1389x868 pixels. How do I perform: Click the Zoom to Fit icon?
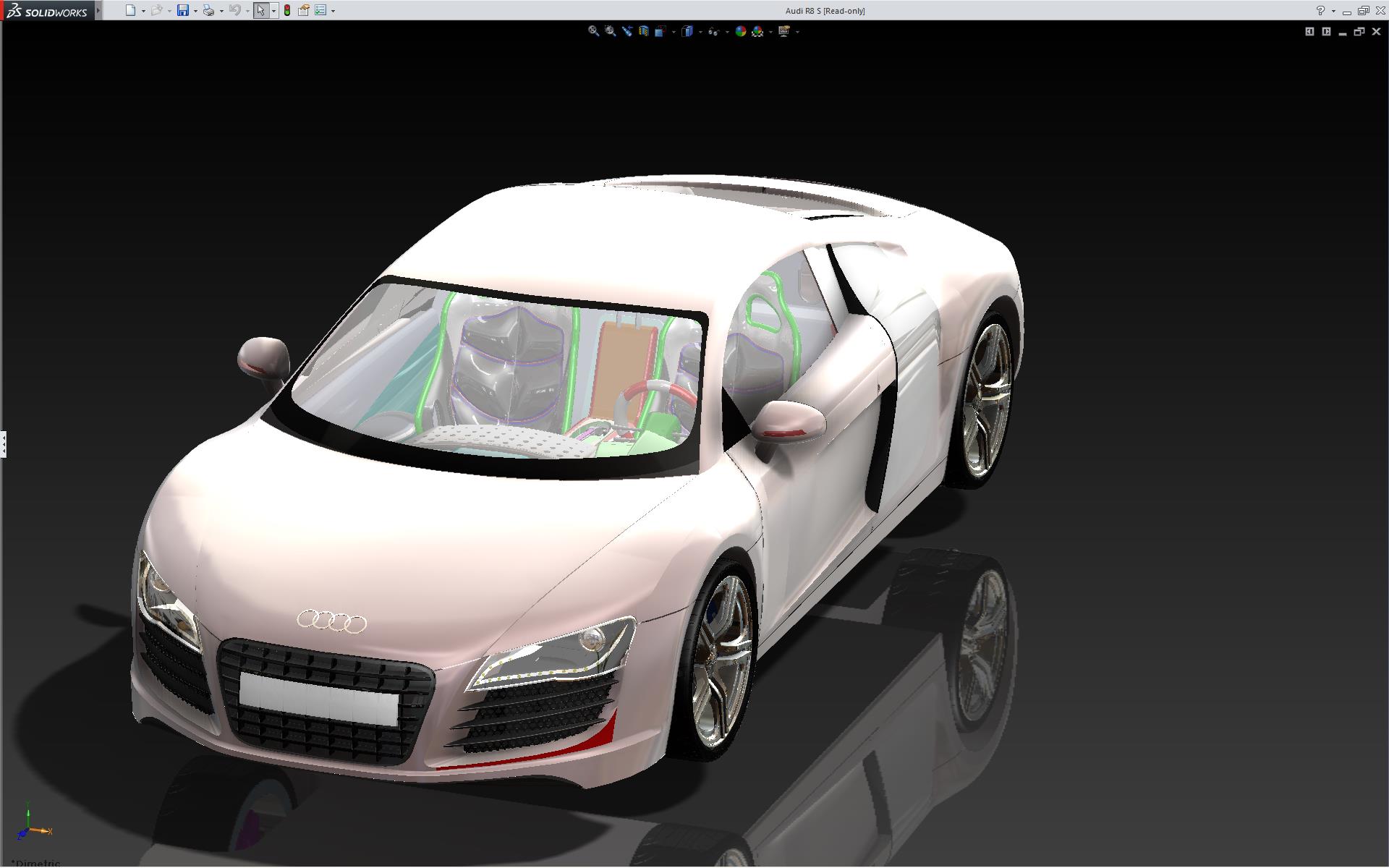click(593, 31)
